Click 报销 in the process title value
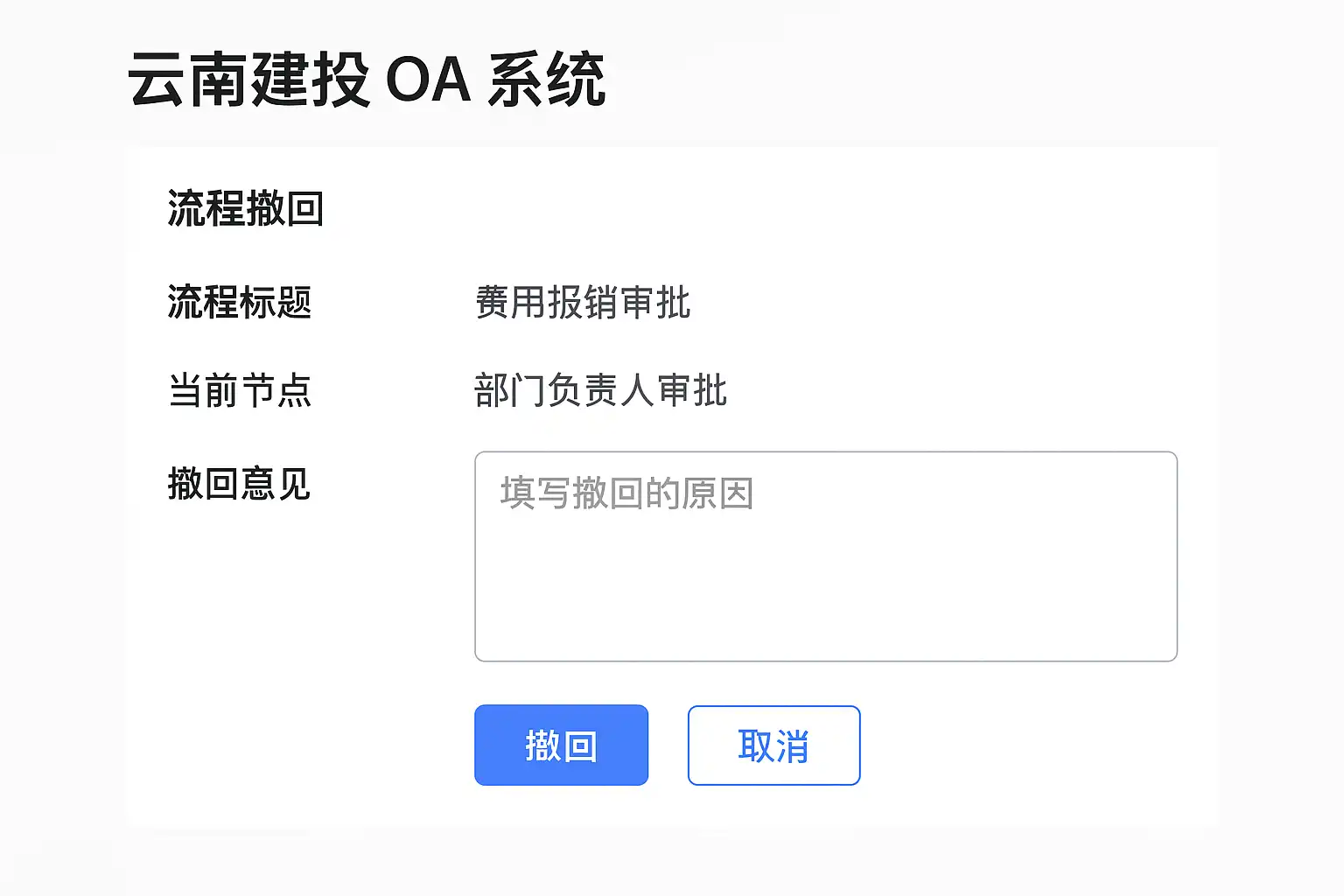This screenshot has width=1344, height=896. (583, 303)
